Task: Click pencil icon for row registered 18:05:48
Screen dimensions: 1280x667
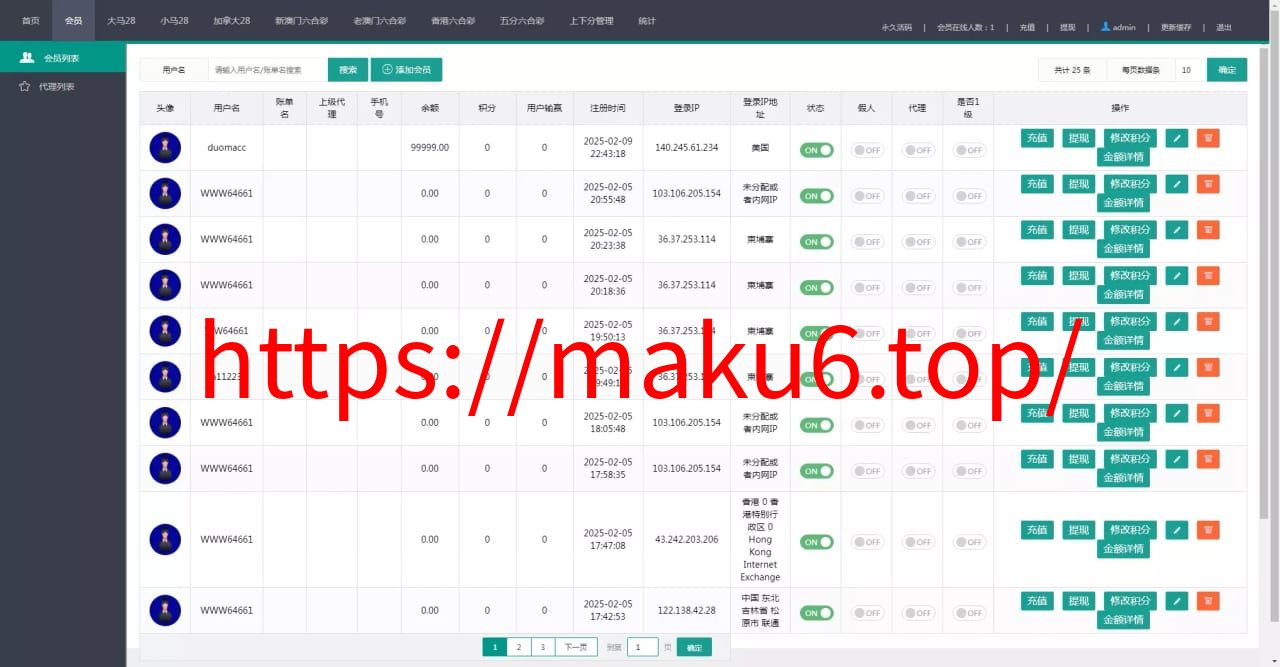Action: click(x=1177, y=413)
